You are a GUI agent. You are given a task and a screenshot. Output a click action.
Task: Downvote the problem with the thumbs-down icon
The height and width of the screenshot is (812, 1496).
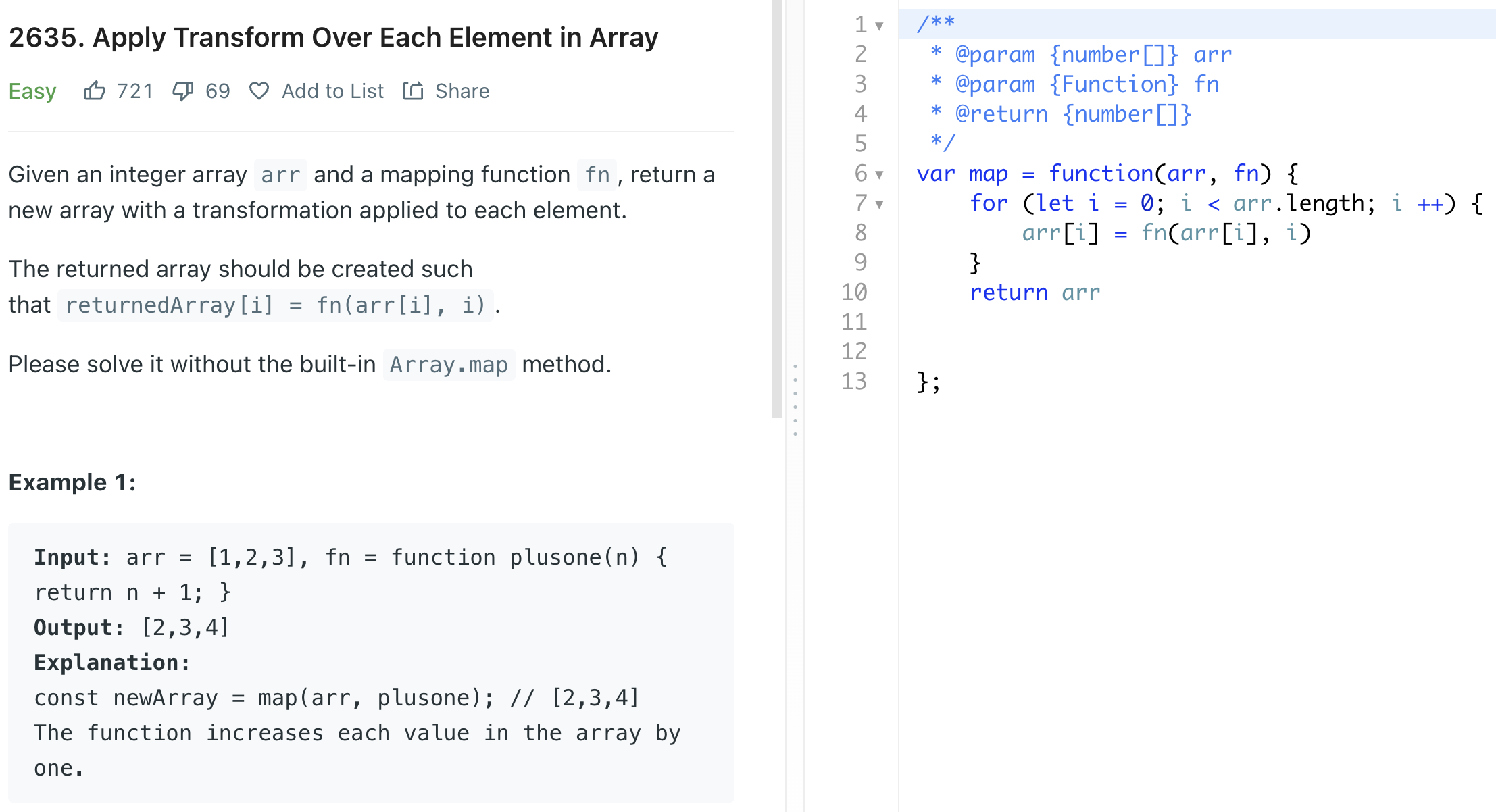tap(183, 91)
